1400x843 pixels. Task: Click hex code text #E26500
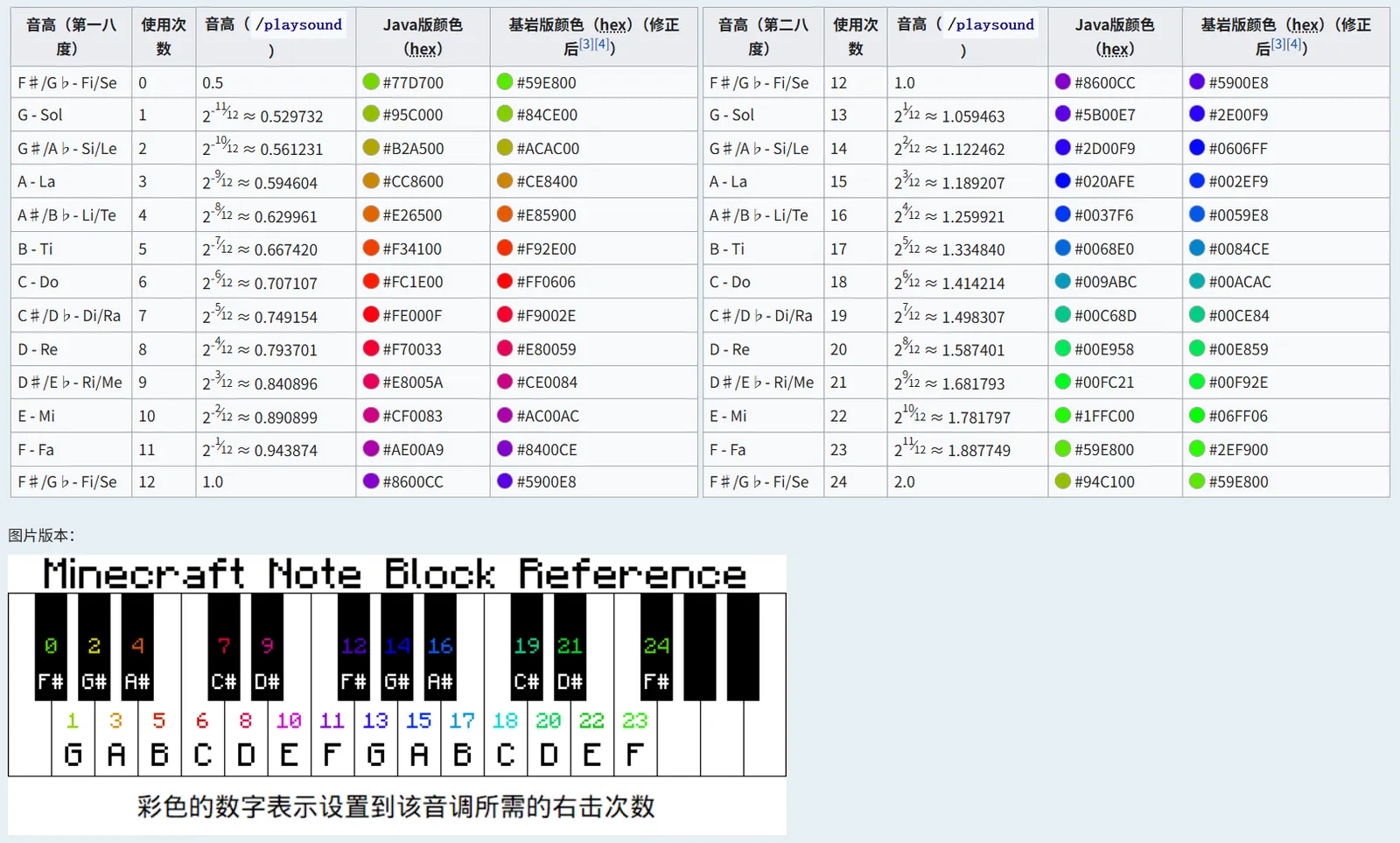(x=412, y=215)
